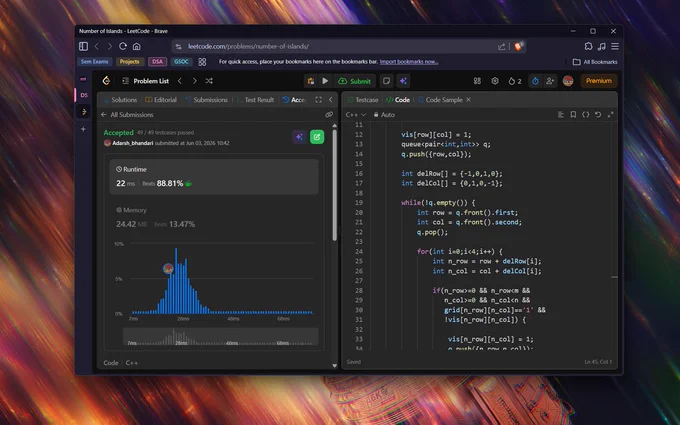This screenshot has width=680, height=425.
Task: Switch to the Submissions tab
Action: pos(206,100)
